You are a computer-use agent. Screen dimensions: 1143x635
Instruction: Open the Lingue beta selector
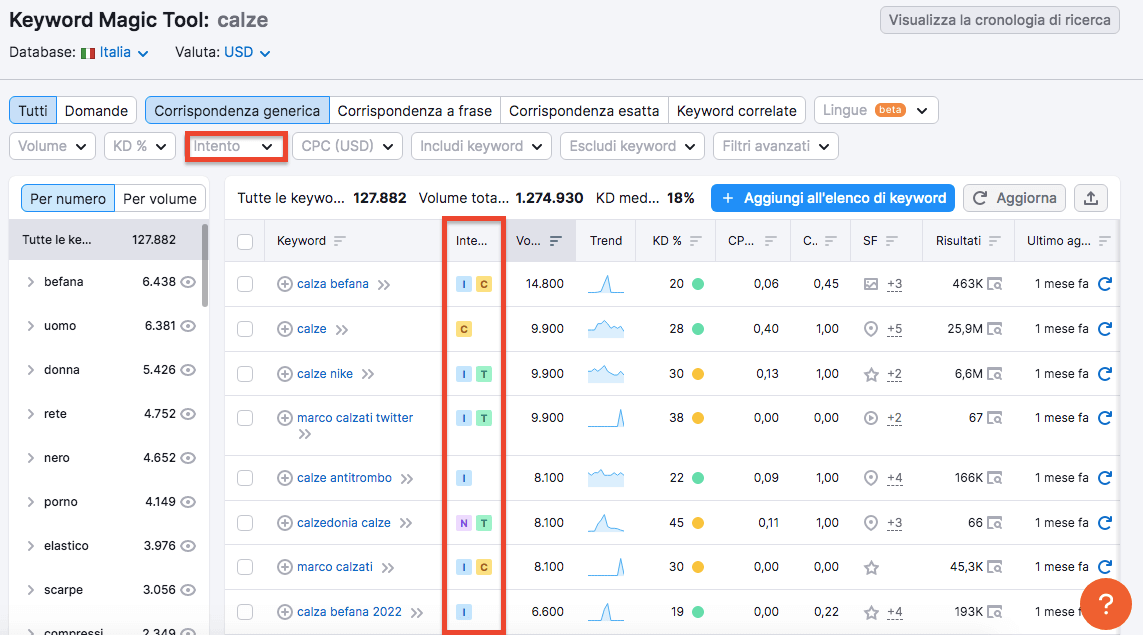(x=875, y=110)
